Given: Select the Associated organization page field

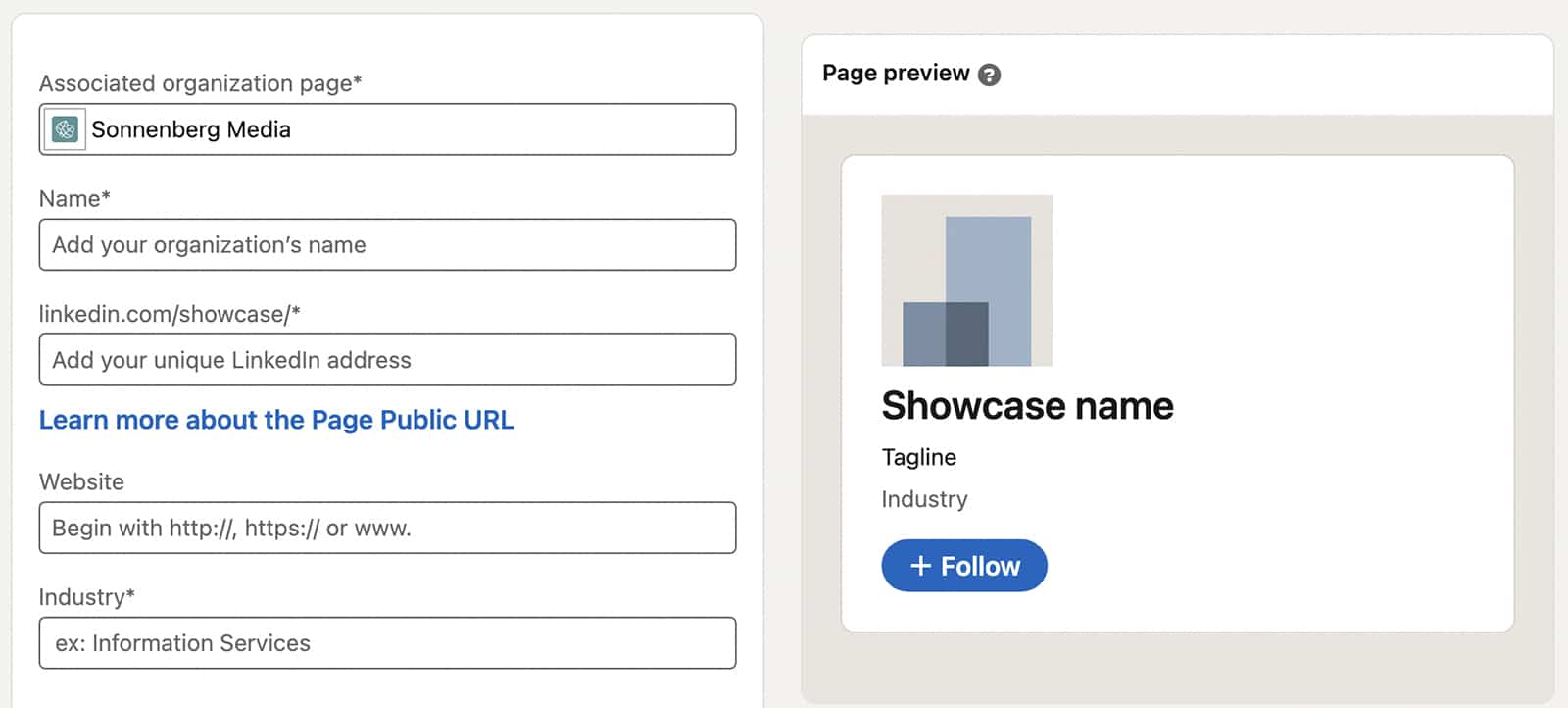Looking at the screenshot, I should (x=387, y=129).
